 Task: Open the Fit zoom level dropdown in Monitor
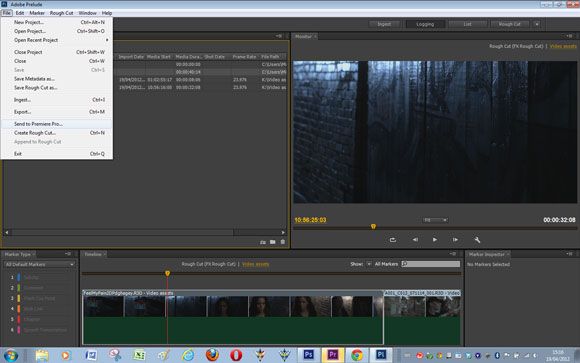(435, 220)
